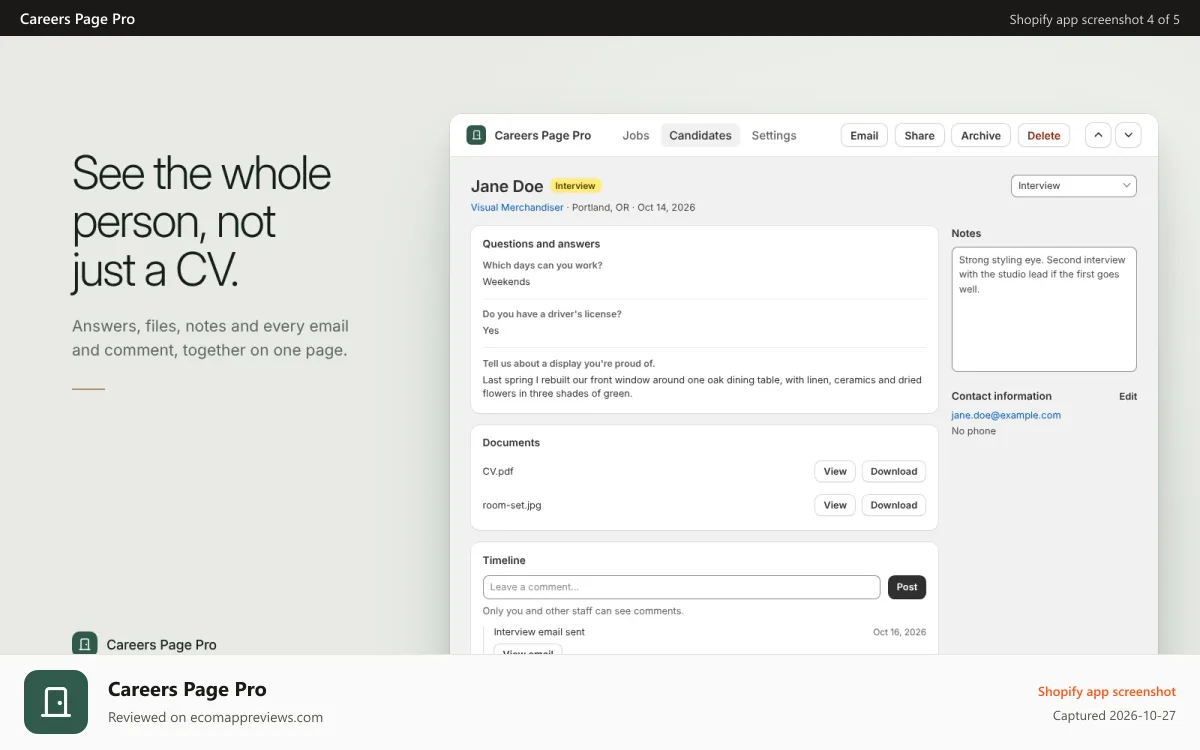Open the Jobs tab

coord(636,135)
